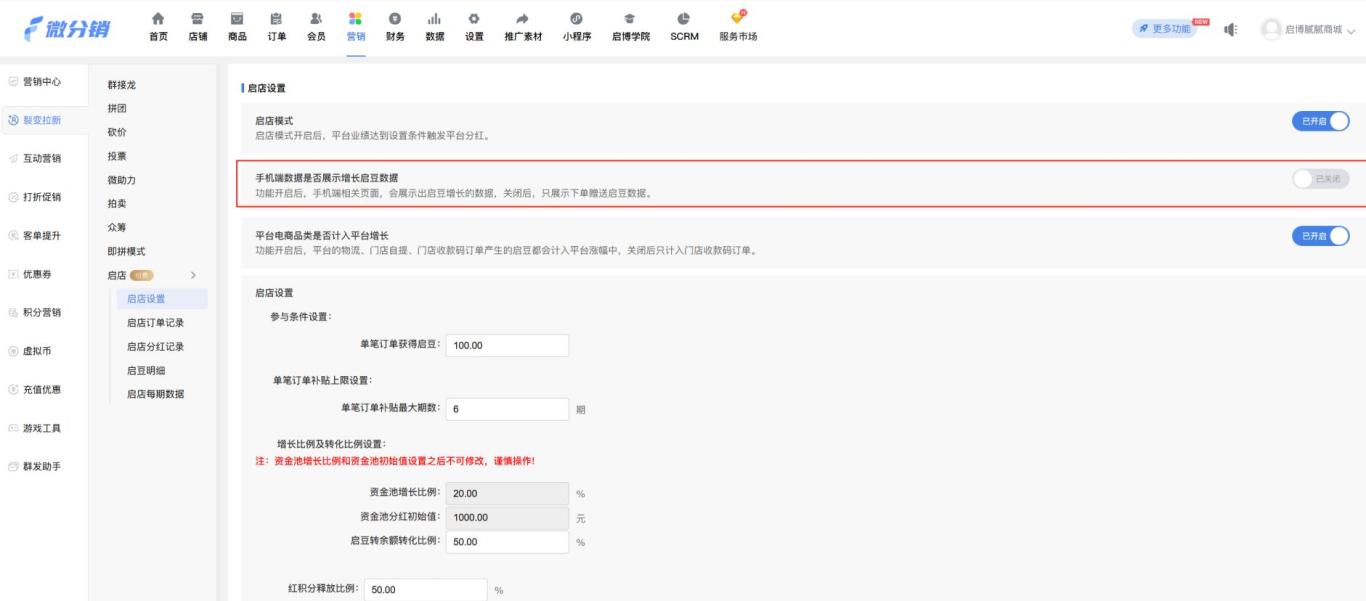Open the 启博学院 academy icon
The width and height of the screenshot is (1366, 601).
[x=631, y=18]
